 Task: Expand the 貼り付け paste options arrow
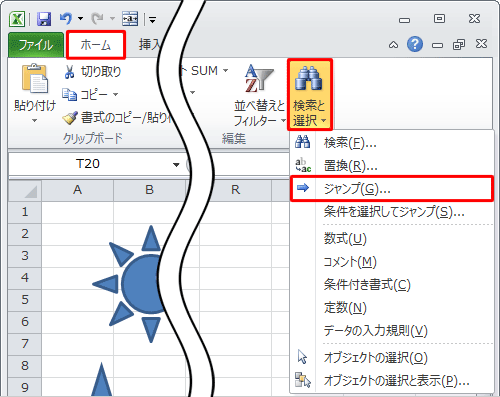coord(35,121)
